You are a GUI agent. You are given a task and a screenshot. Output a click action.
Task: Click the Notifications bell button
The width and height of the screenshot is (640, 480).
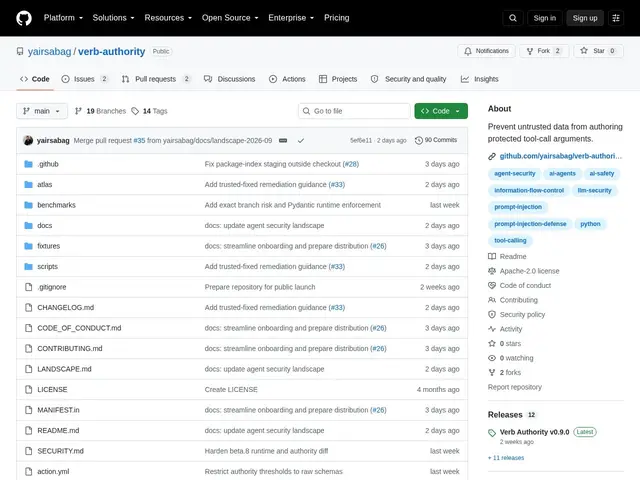486,51
